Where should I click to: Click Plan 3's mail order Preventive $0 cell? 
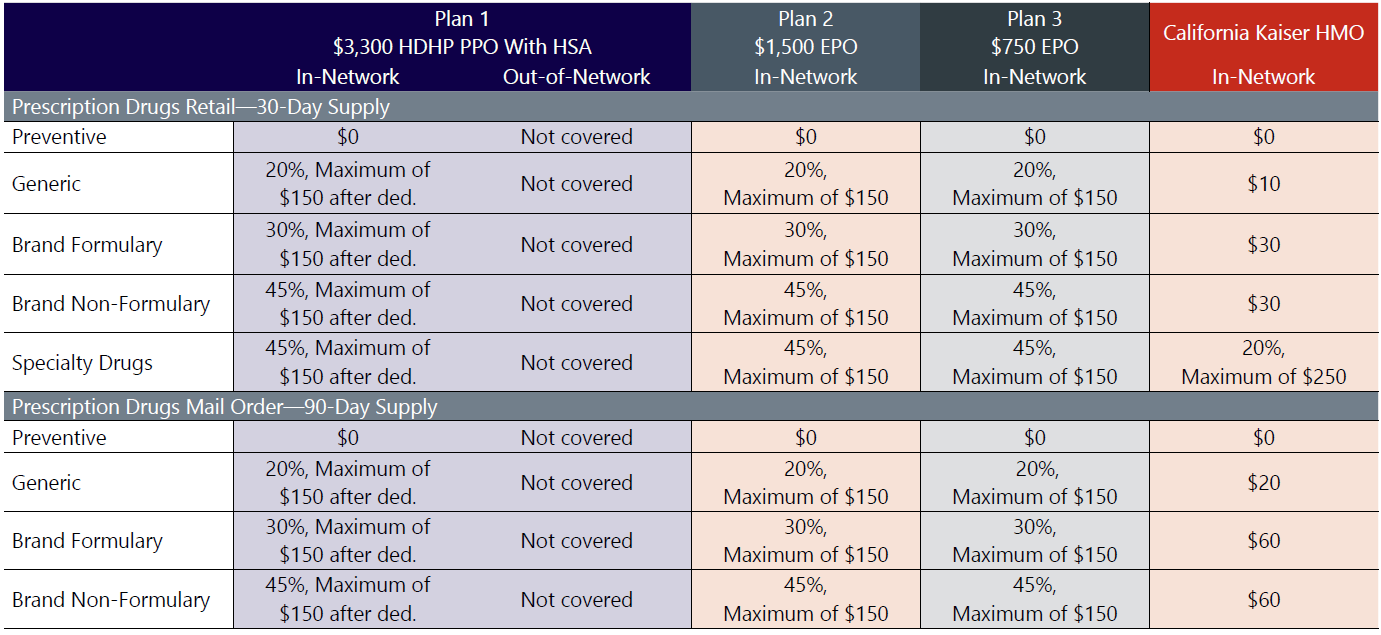click(1034, 438)
